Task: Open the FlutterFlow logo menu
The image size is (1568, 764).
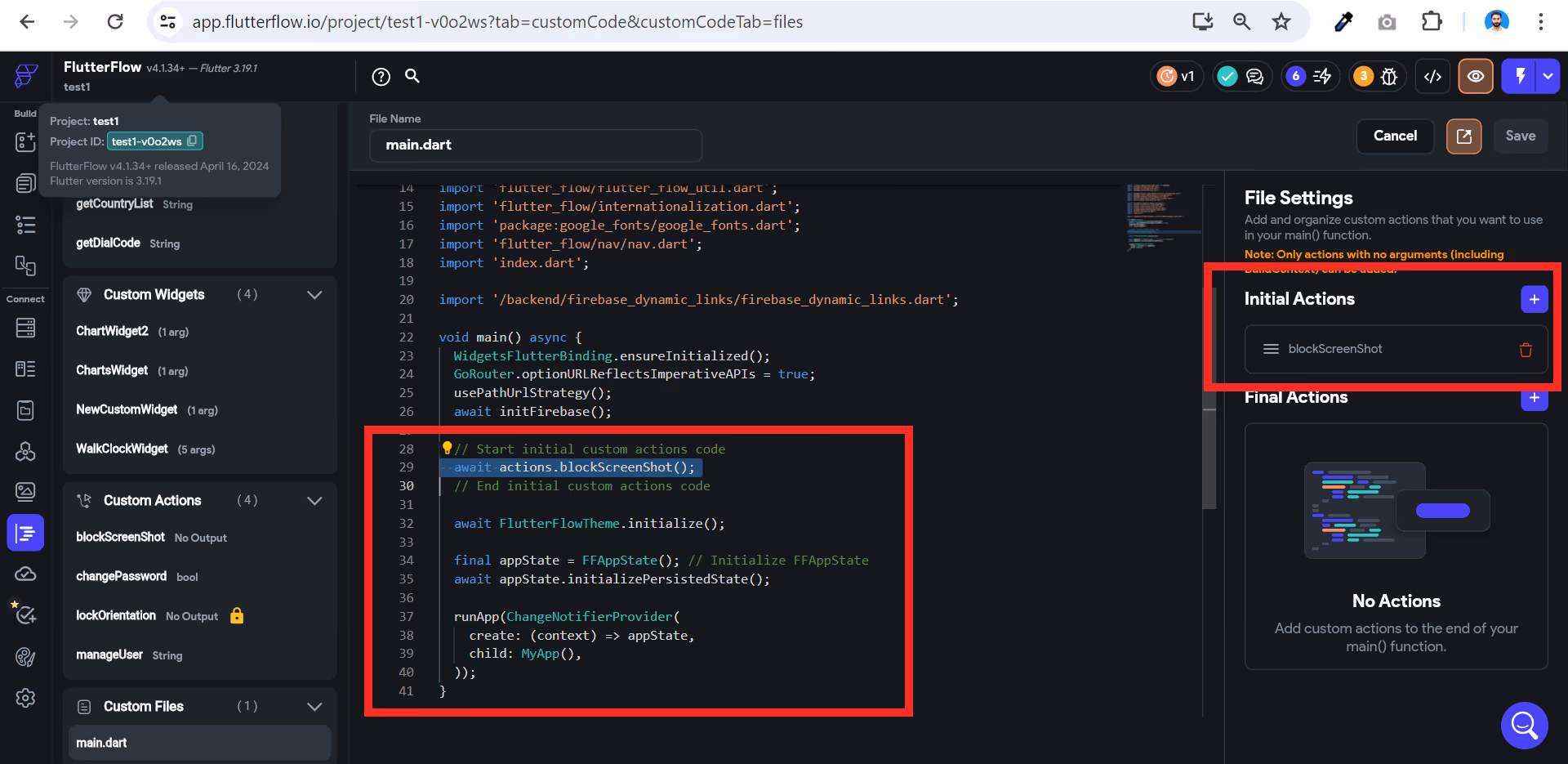Action: (26, 76)
